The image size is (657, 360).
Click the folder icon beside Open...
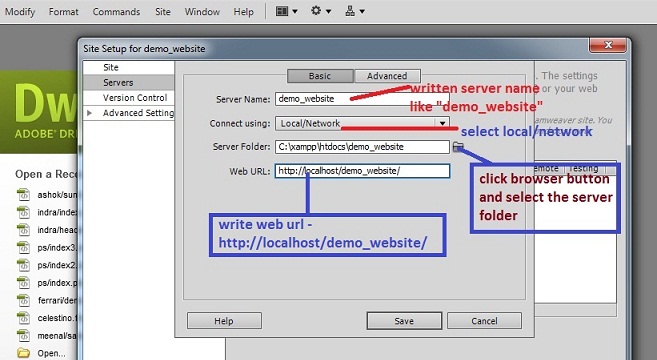tap(23, 353)
